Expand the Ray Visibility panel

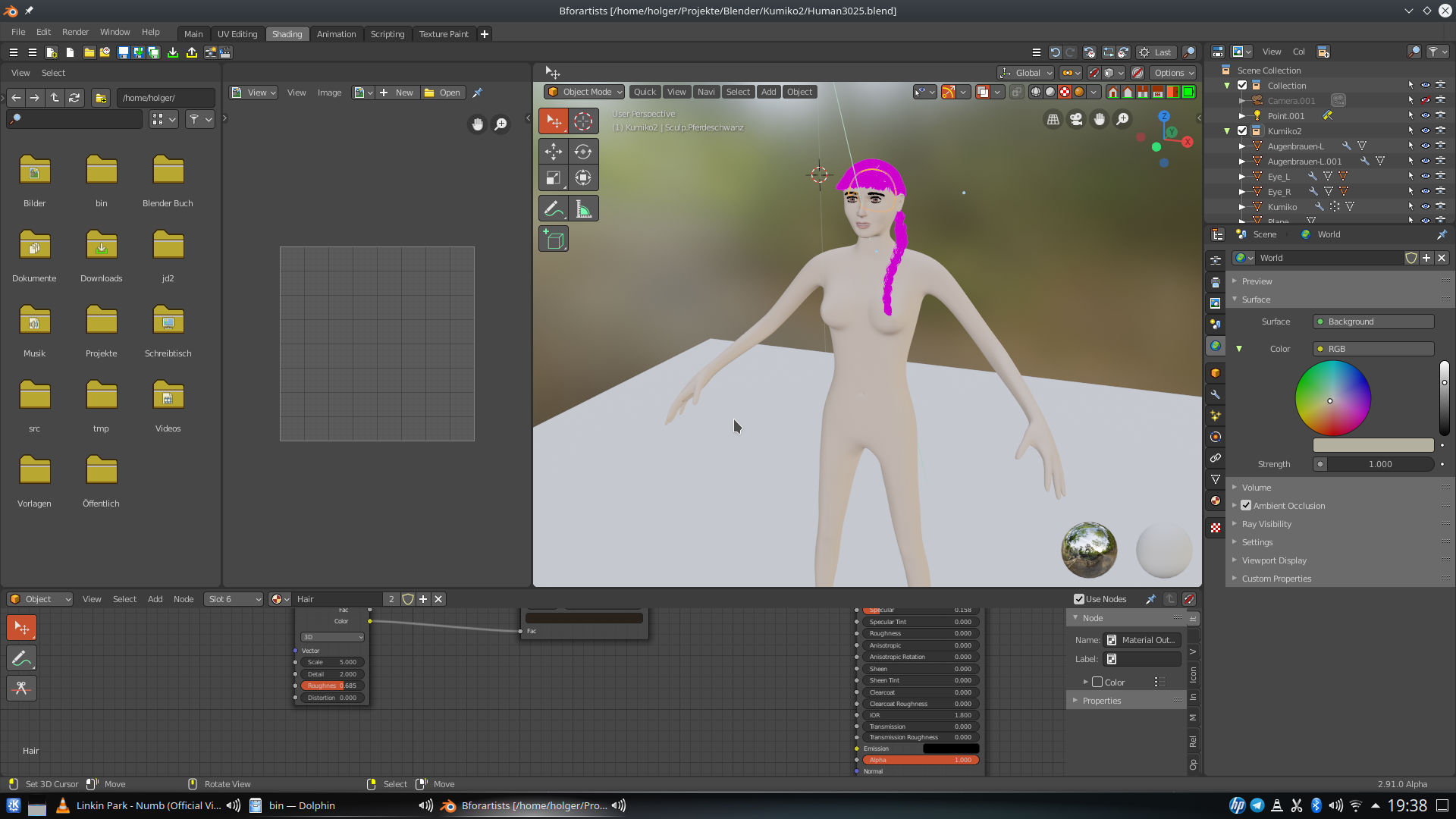coord(1266,524)
